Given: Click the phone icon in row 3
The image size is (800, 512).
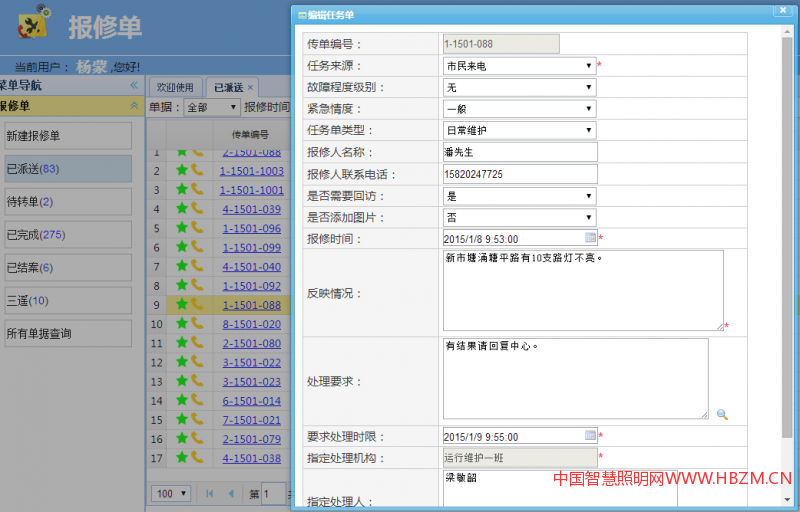Looking at the screenshot, I should tap(197, 189).
